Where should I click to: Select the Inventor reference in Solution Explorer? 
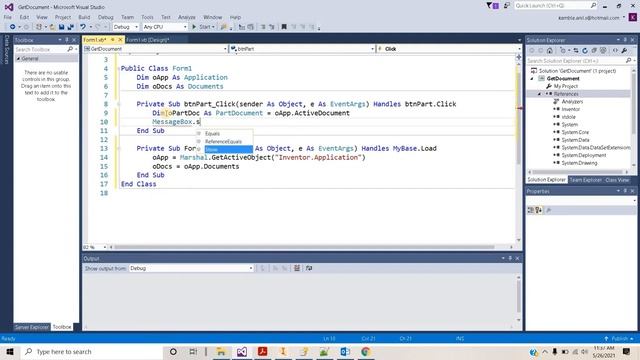point(571,109)
